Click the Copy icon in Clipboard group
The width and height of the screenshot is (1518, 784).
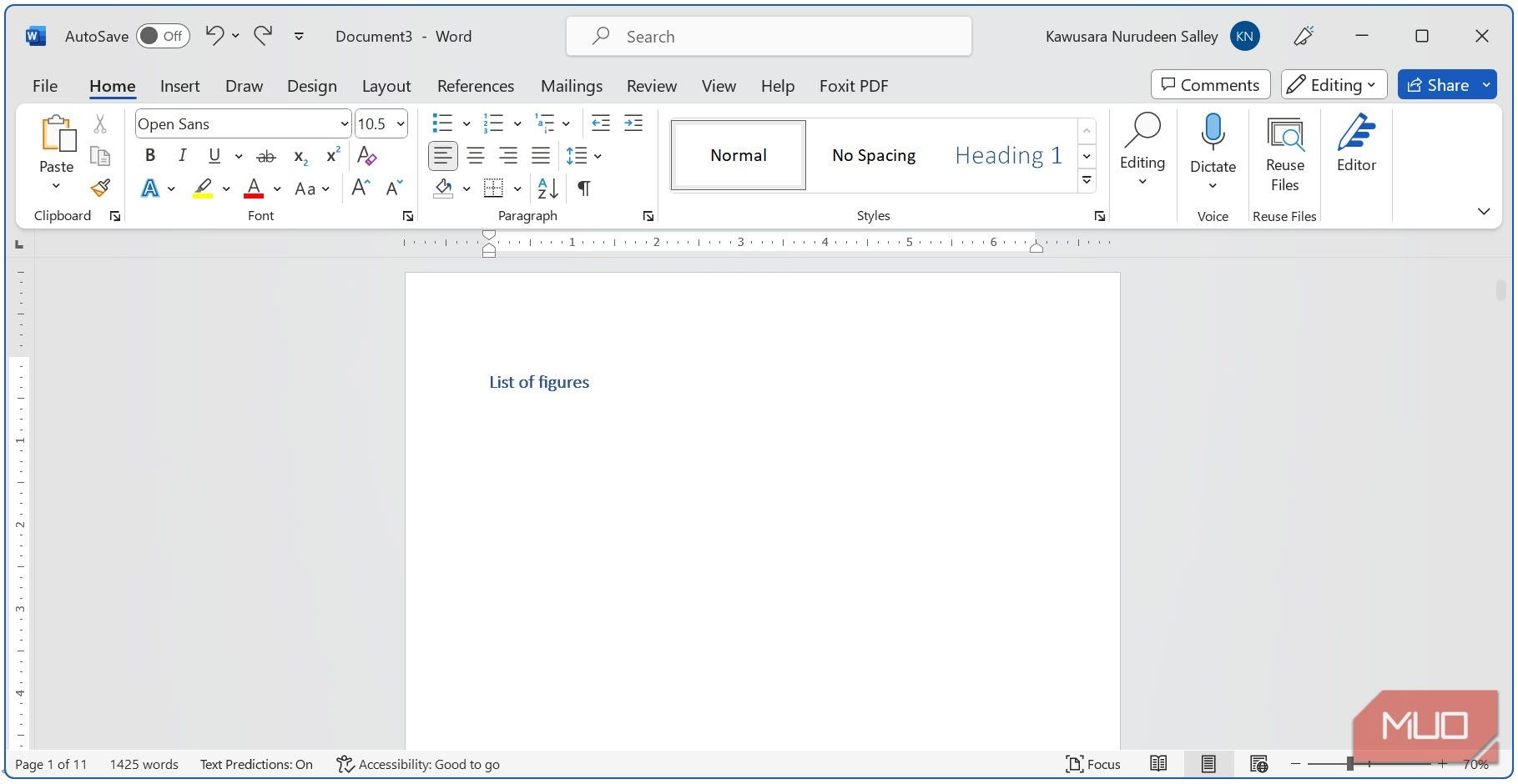pos(100,156)
